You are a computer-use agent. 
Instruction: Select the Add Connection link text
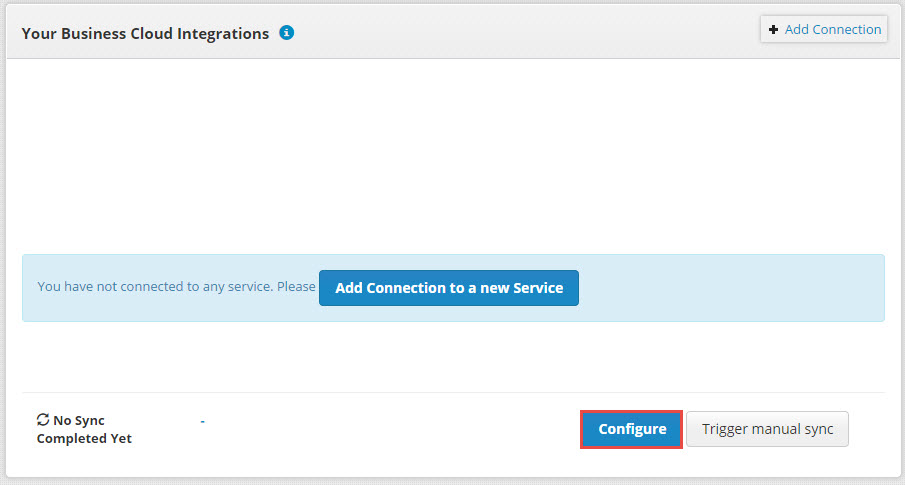[833, 29]
